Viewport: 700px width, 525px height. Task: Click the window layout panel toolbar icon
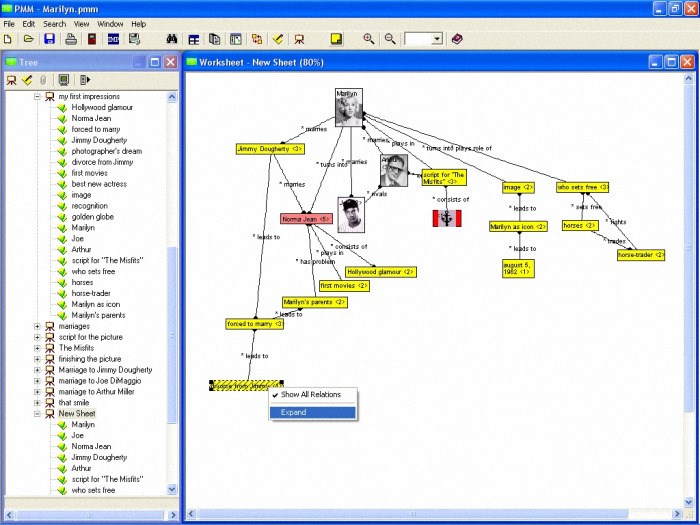coord(236,39)
